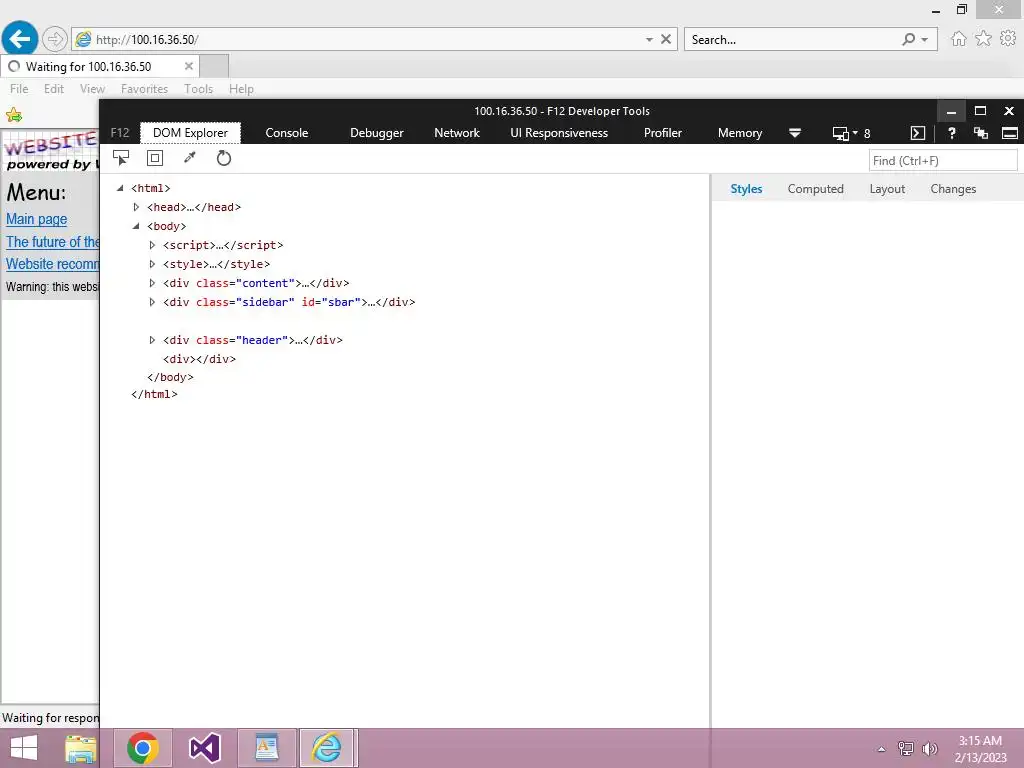Click the unpin developer tools icon
This screenshot has width=1024, height=768.
click(980, 133)
